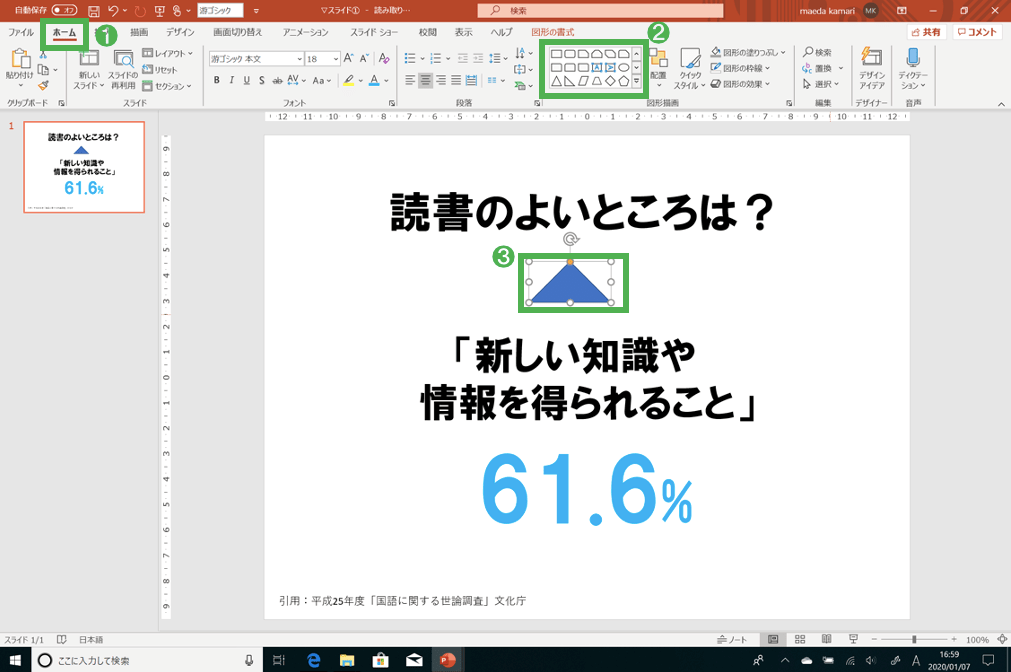Open the Font Color swatch
The width and height of the screenshot is (1011, 672).
point(373,81)
